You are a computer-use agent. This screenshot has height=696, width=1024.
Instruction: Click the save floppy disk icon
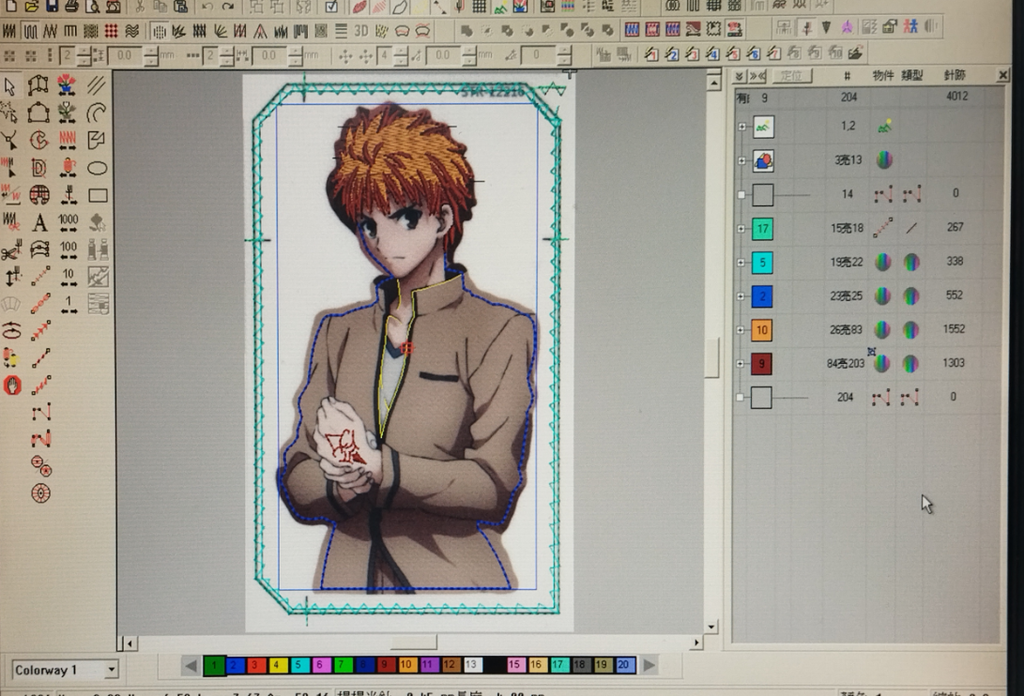(x=51, y=6)
